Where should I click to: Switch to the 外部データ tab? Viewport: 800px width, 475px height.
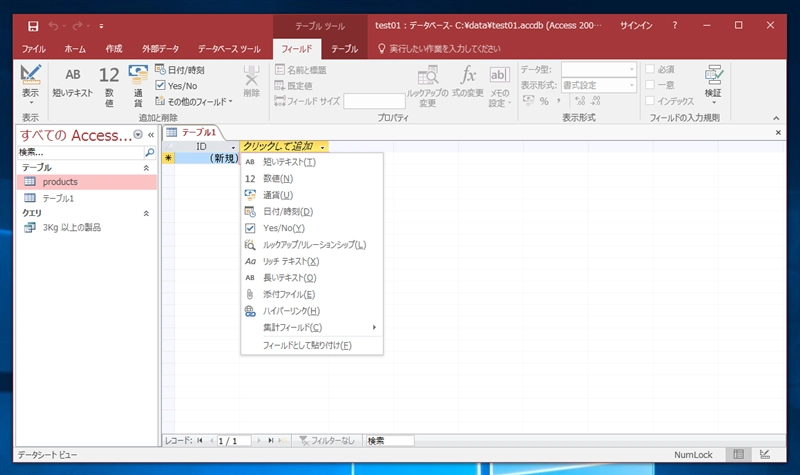tap(160, 49)
